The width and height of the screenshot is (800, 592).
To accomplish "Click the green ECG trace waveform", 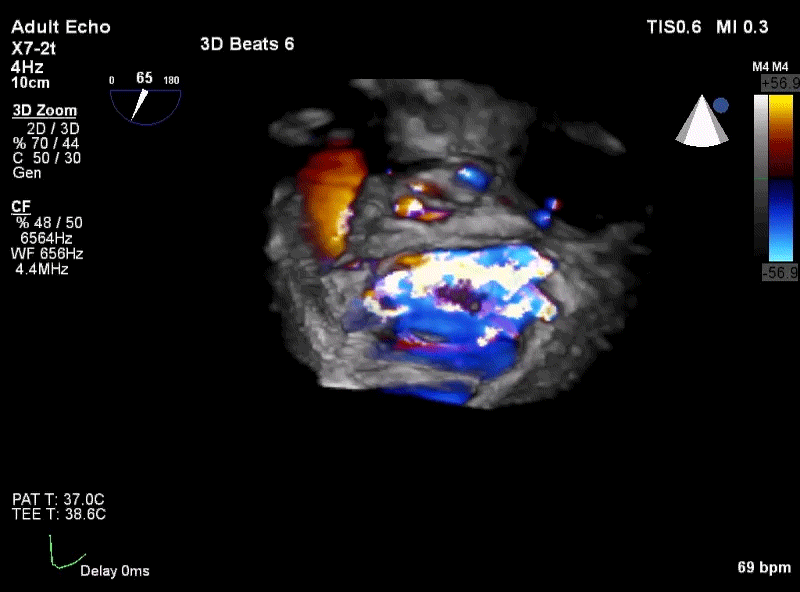I will [x=67, y=552].
